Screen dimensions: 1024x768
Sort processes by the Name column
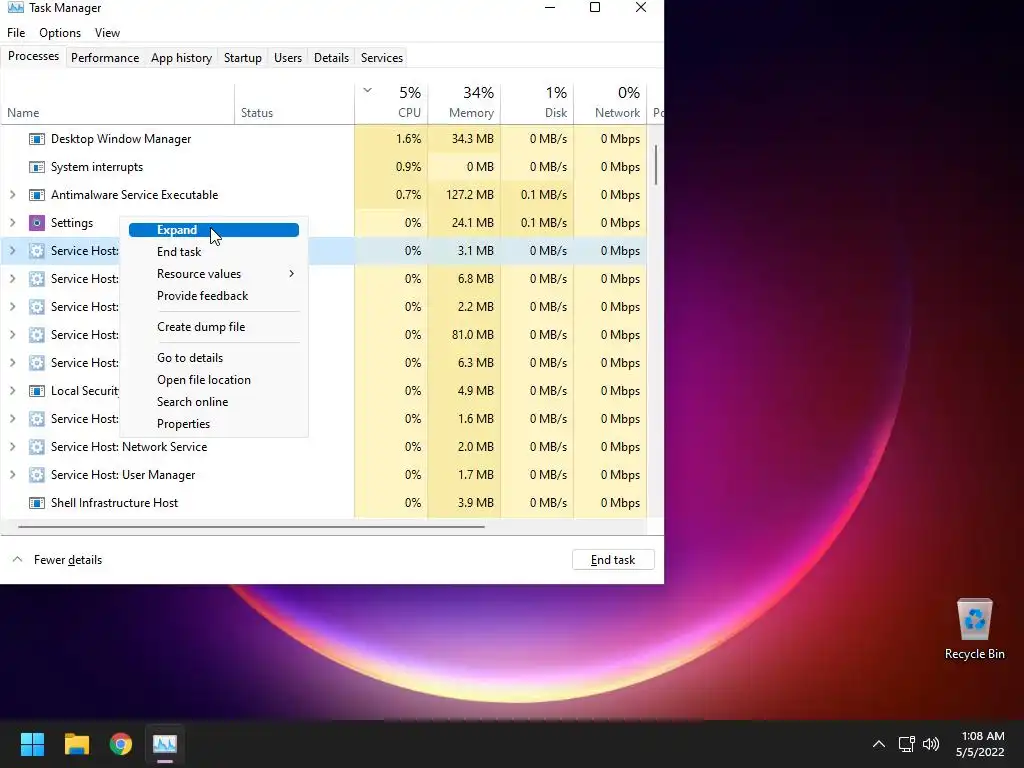(x=118, y=103)
